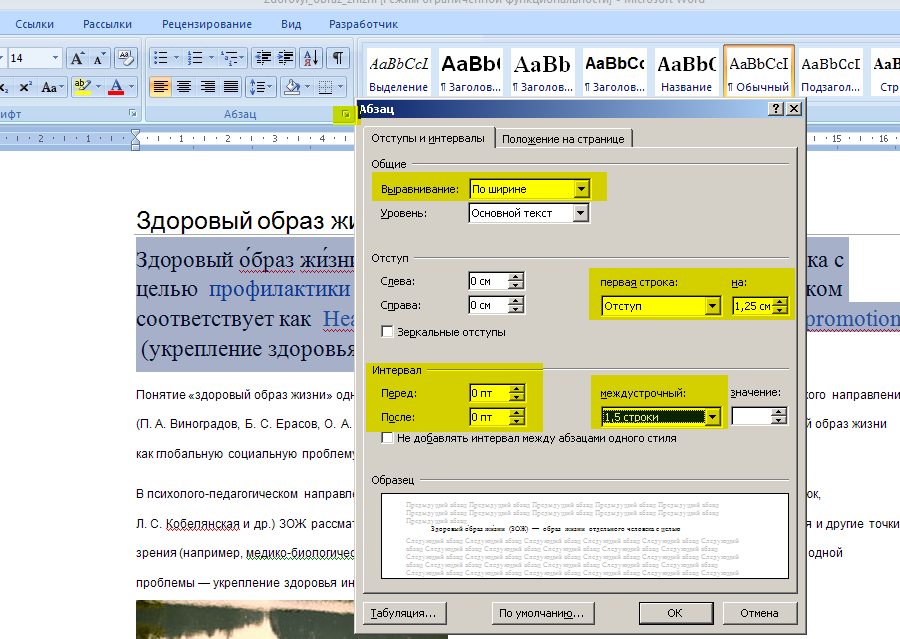Click the bulleted list icon

[x=161, y=58]
